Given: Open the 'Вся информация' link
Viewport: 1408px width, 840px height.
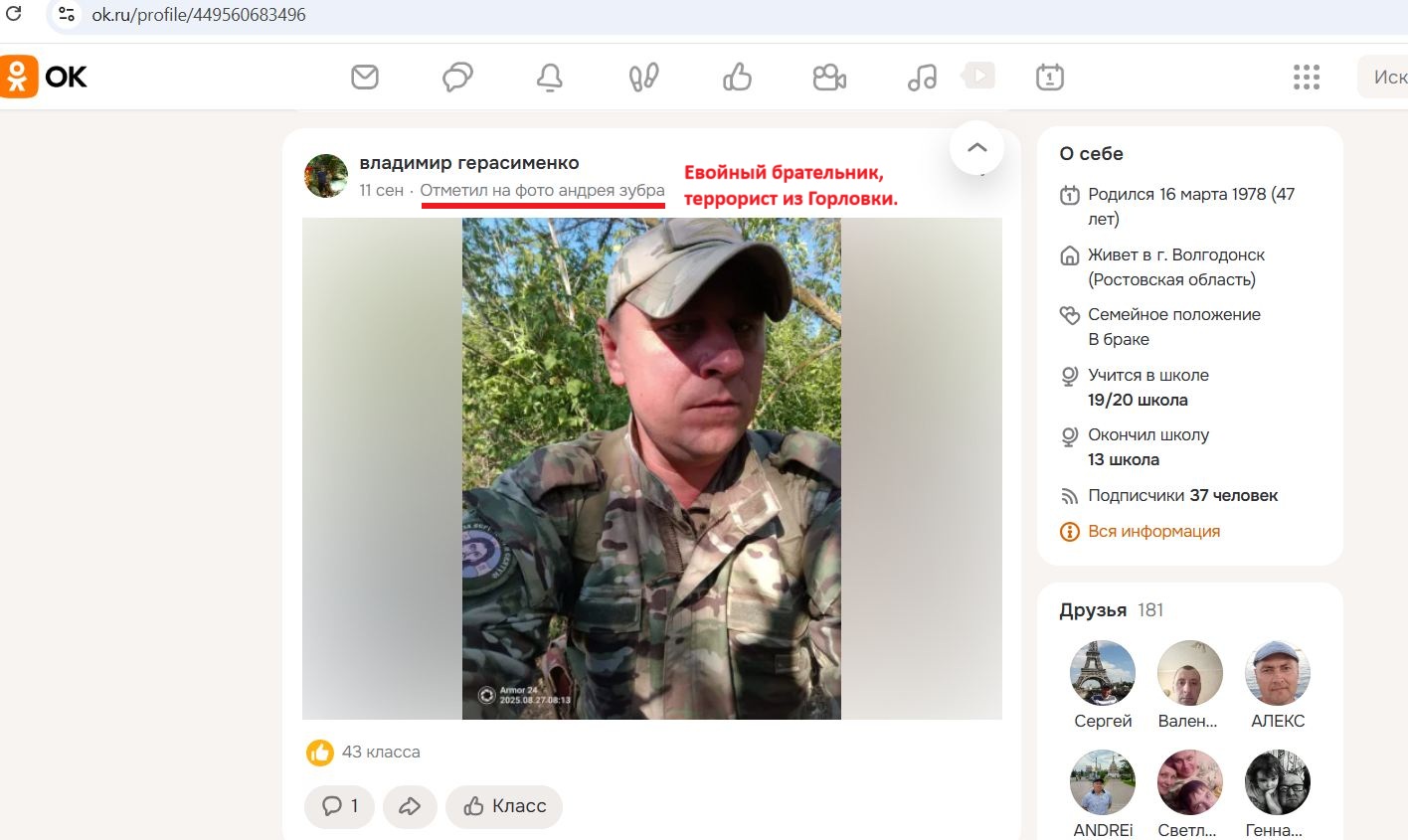Looking at the screenshot, I should coord(1153,531).
